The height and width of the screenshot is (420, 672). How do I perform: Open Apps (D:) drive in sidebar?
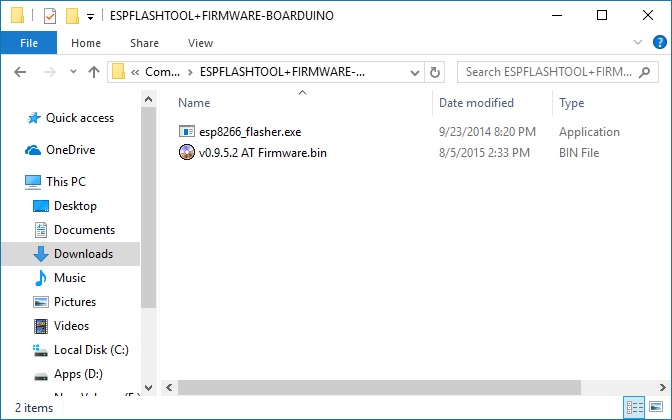pos(78,374)
